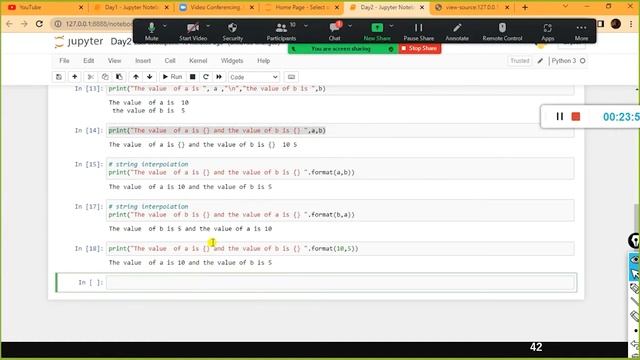640x360 pixels.
Task: Move selected cell up
Action: pos(136,77)
